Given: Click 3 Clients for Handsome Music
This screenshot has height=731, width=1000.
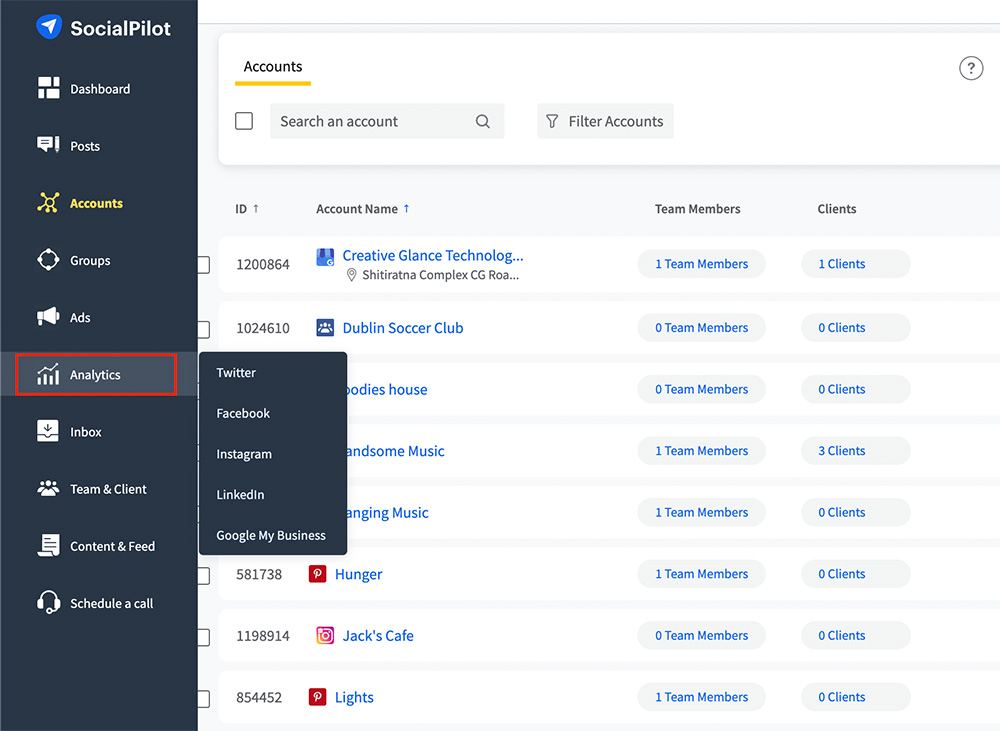Looking at the screenshot, I should 855,451.
